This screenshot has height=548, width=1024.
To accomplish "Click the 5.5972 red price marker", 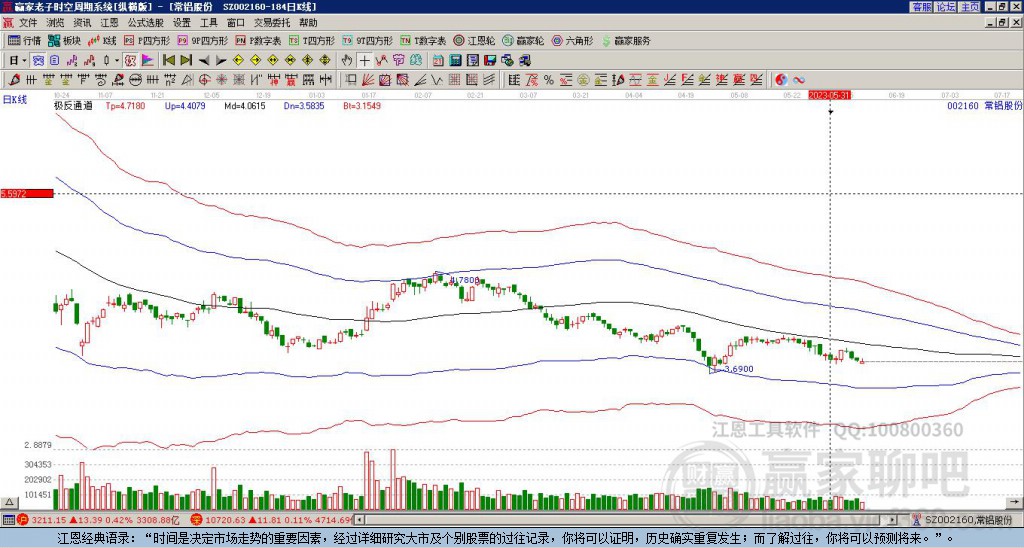I will pyautogui.click(x=27, y=193).
